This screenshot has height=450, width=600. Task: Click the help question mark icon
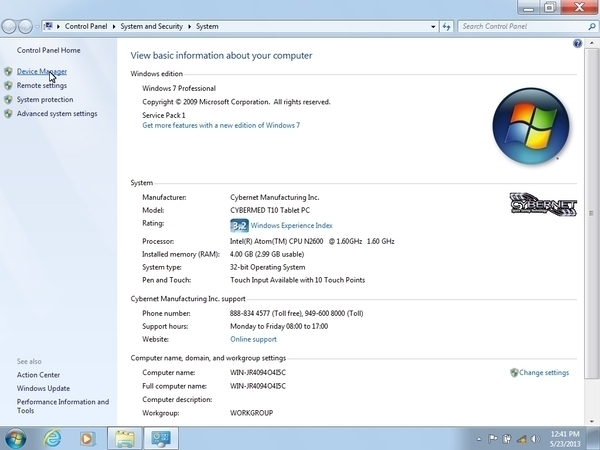[x=577, y=44]
